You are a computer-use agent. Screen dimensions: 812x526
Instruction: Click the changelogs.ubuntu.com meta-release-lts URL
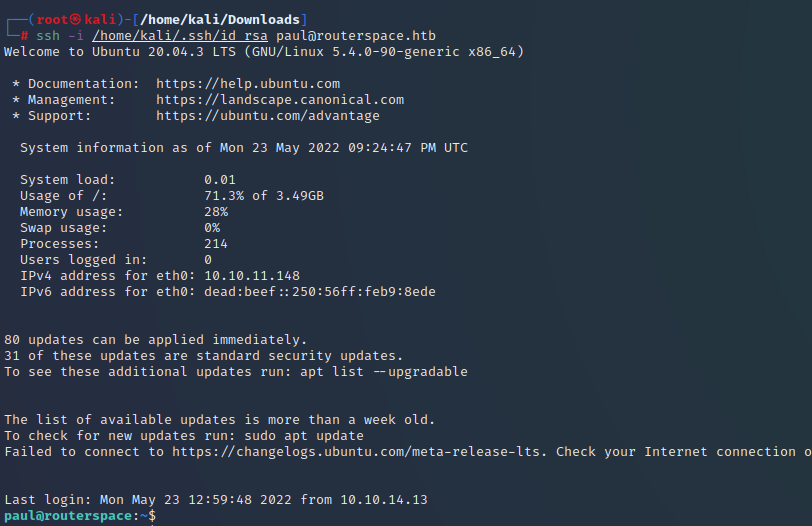(x=357, y=451)
